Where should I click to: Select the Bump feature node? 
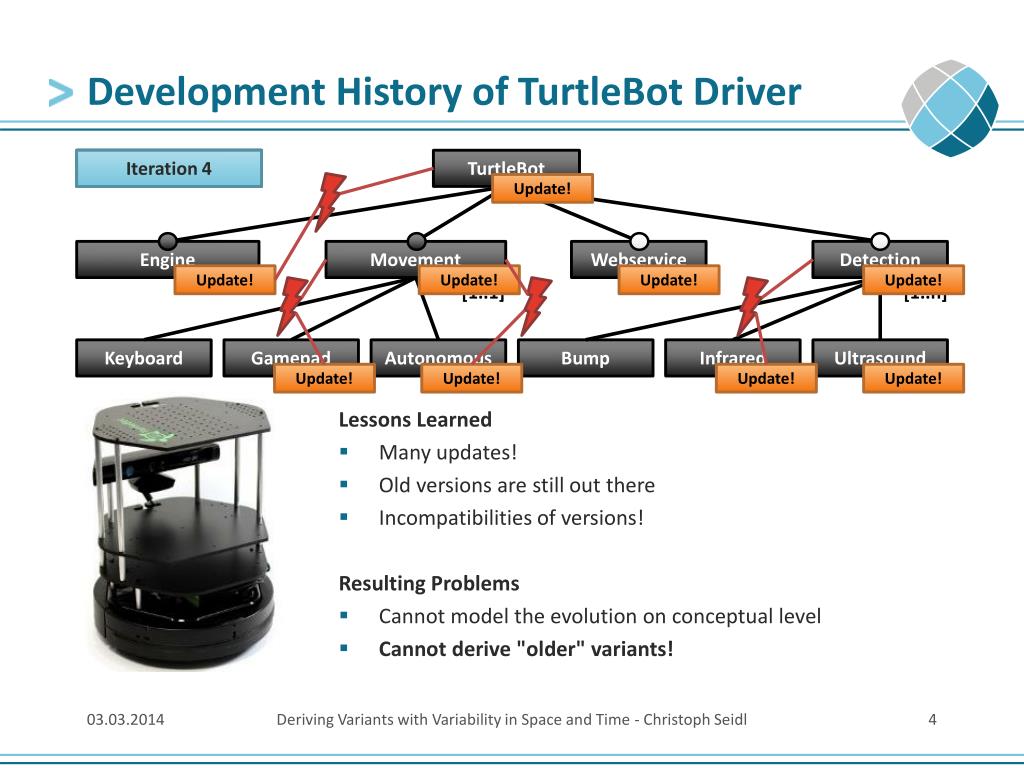coord(586,358)
